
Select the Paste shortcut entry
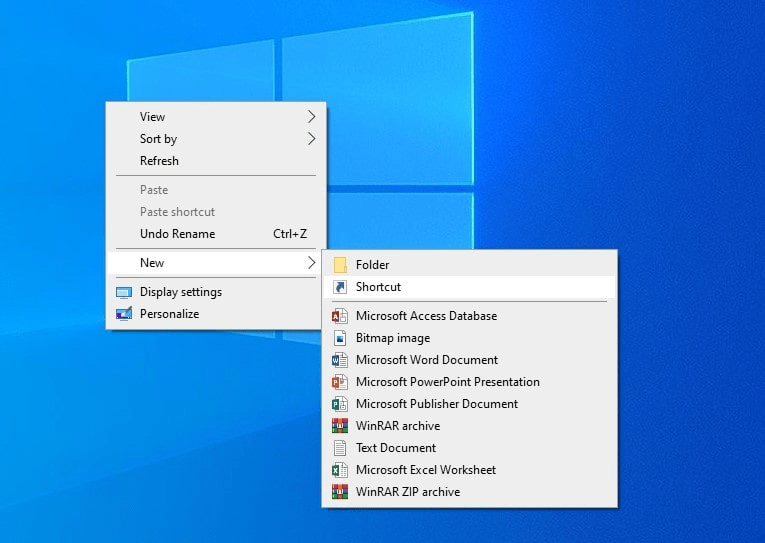click(216, 212)
